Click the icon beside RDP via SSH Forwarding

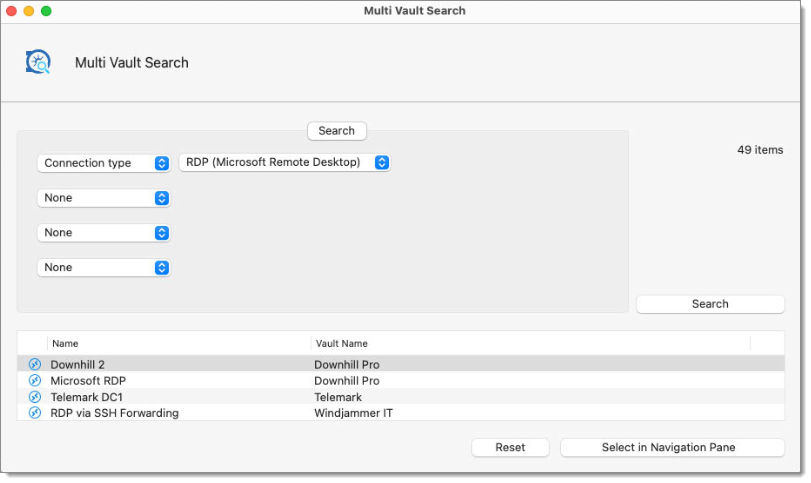point(35,413)
